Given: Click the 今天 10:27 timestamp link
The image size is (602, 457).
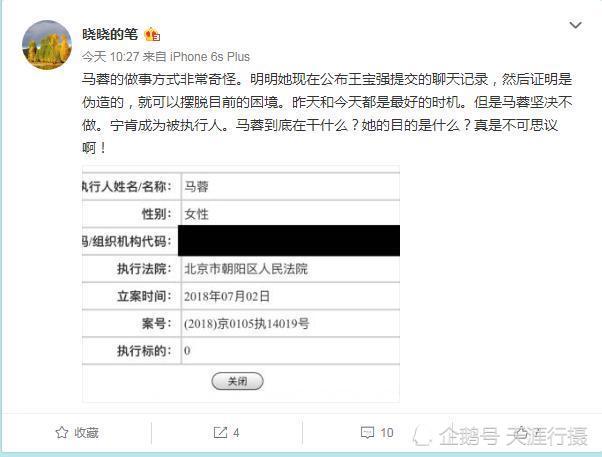Looking at the screenshot, I should [x=110, y=57].
